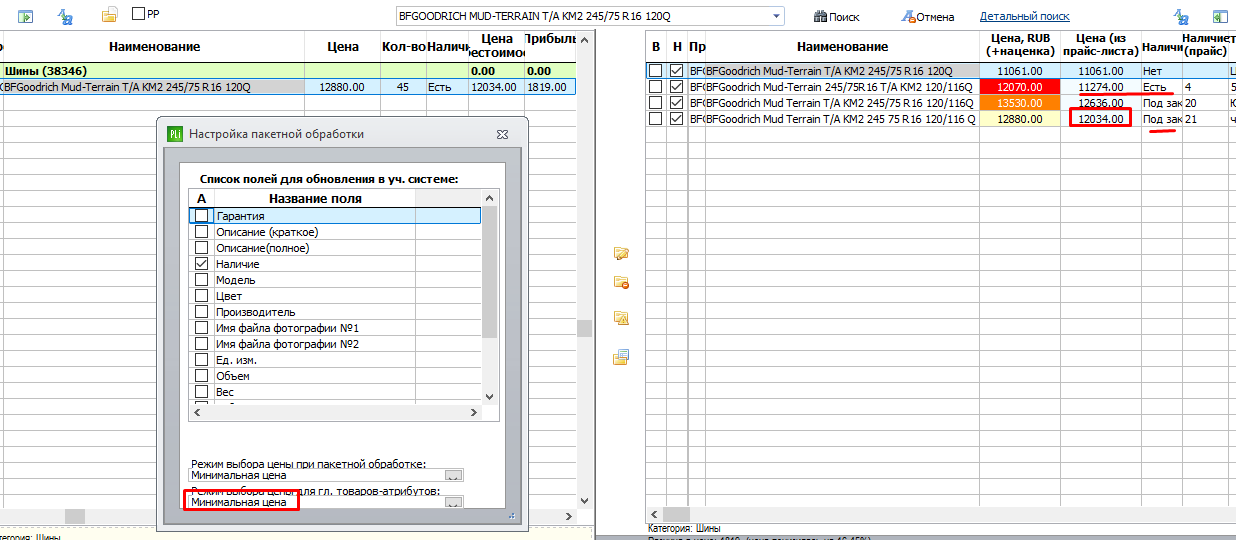The height and width of the screenshot is (540, 1236).
Task: Click the Кол-во column header
Action: pyautogui.click(x=403, y=47)
